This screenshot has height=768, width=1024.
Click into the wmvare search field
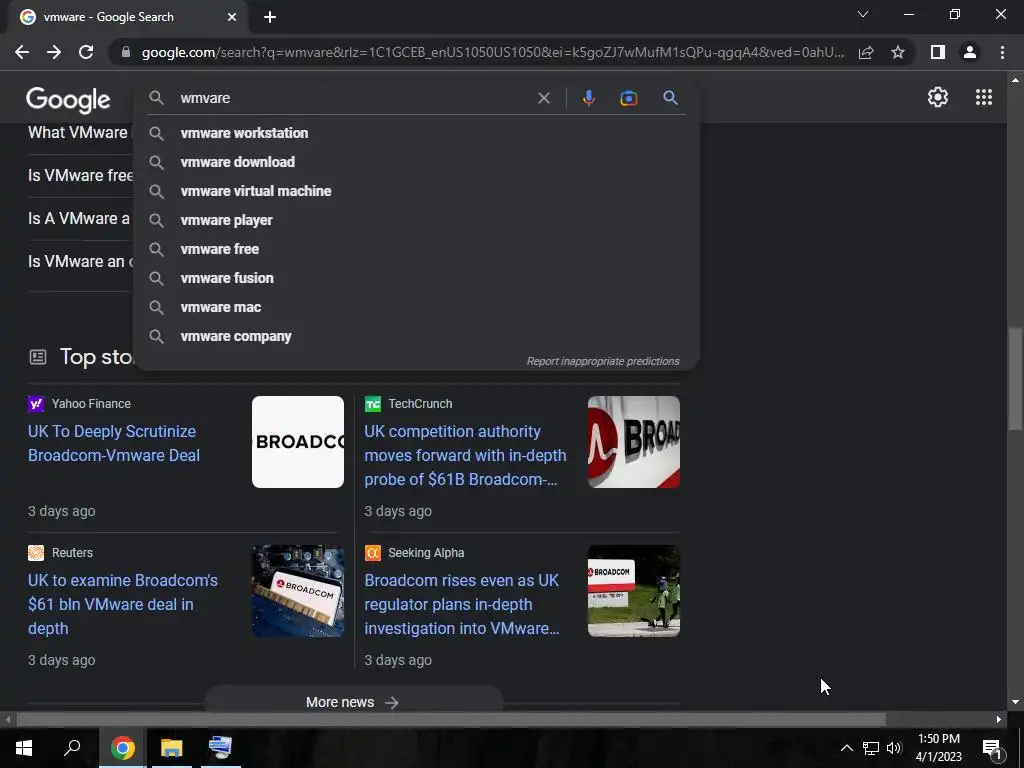(x=353, y=98)
